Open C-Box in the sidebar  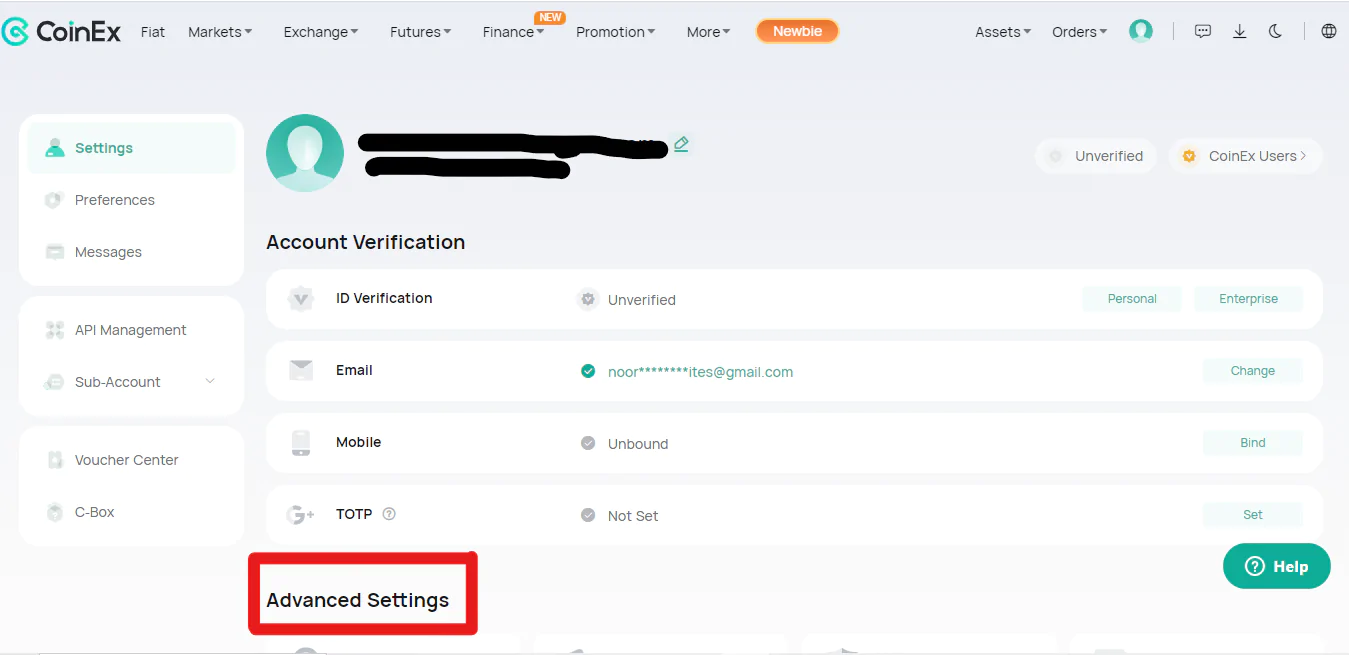[x=131, y=512]
